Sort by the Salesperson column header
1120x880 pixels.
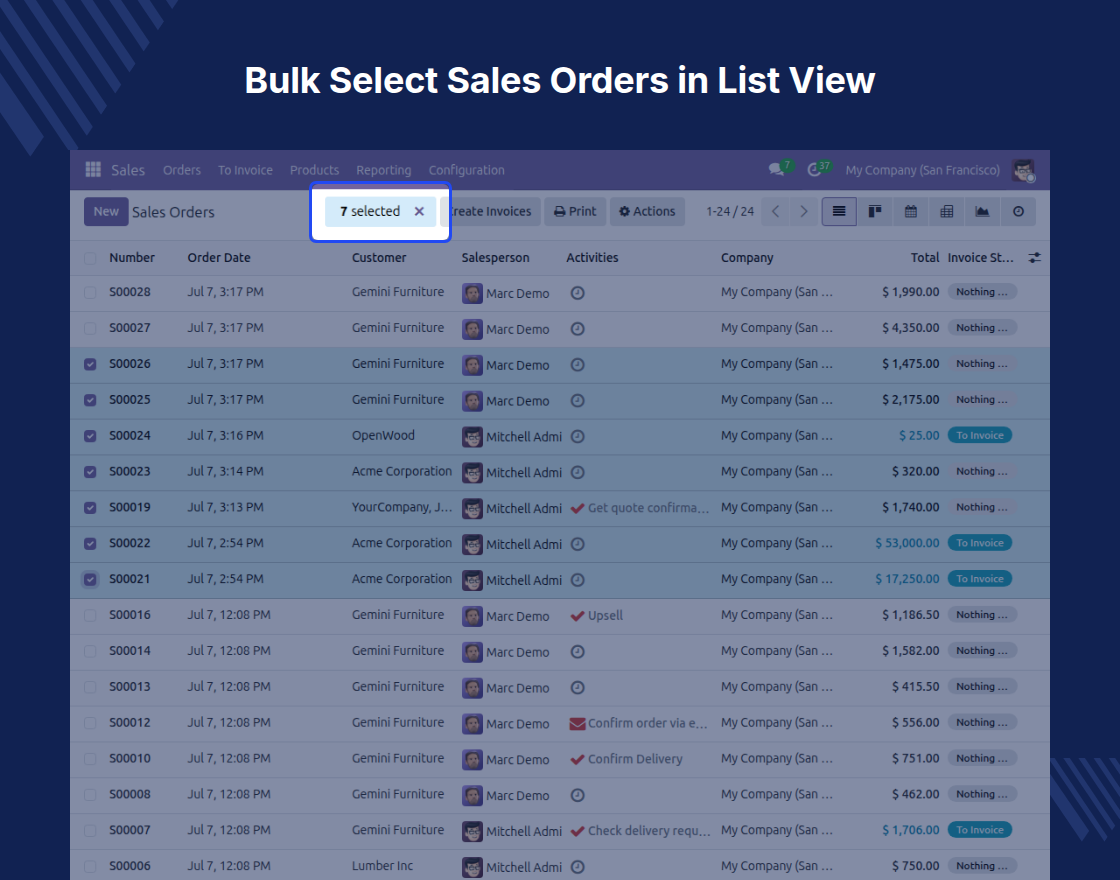[496, 258]
